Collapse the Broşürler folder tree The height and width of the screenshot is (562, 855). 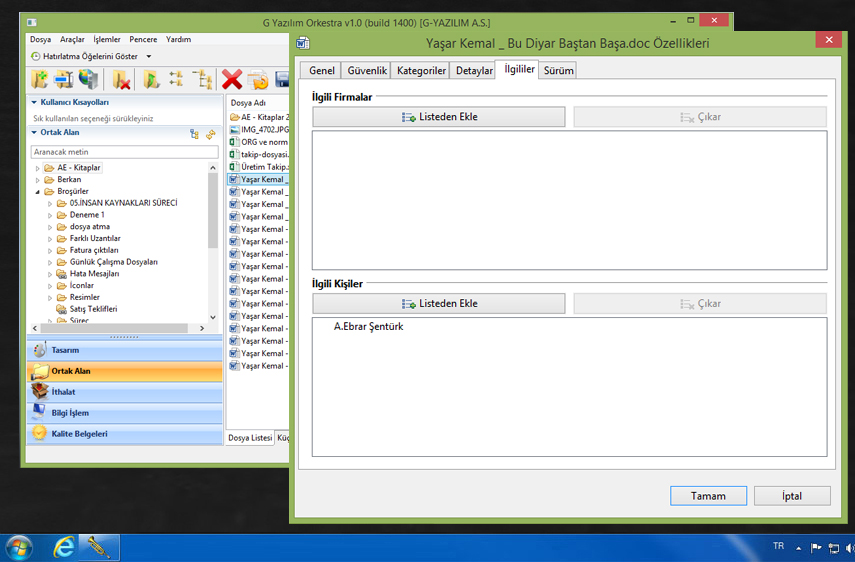[38, 191]
